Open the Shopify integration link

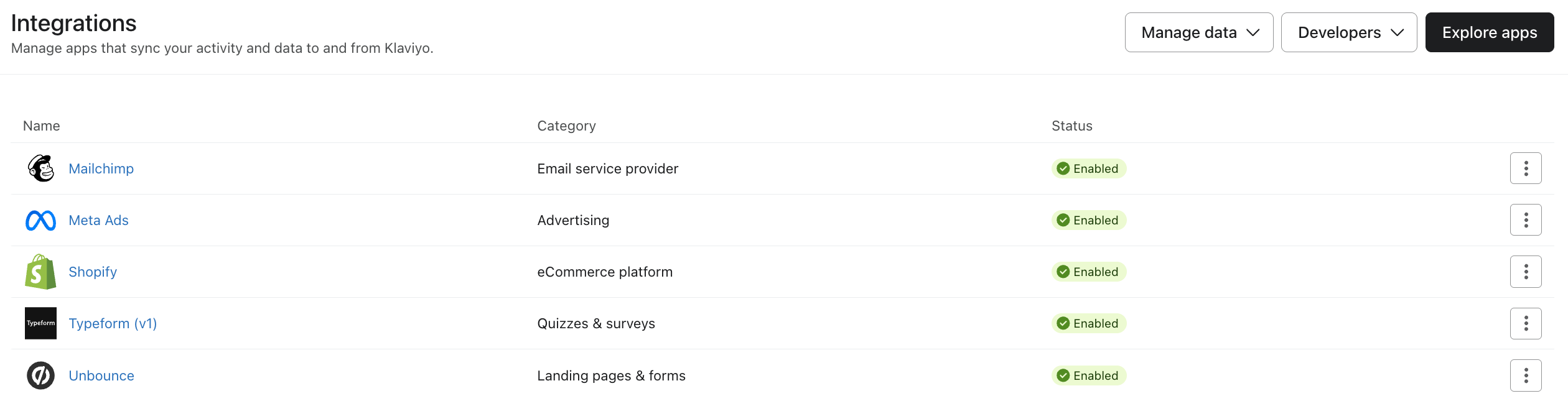pos(93,272)
